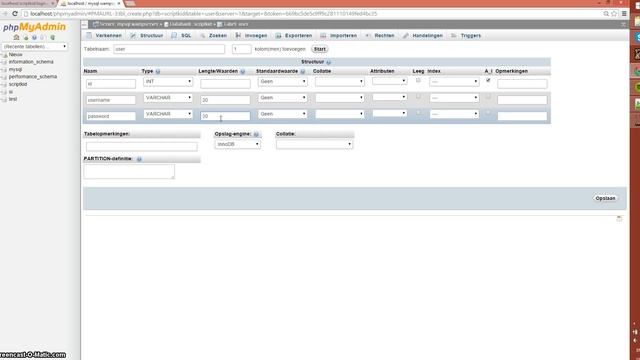Open the Importeren tab
The width and height of the screenshot is (640, 360).
click(339, 36)
